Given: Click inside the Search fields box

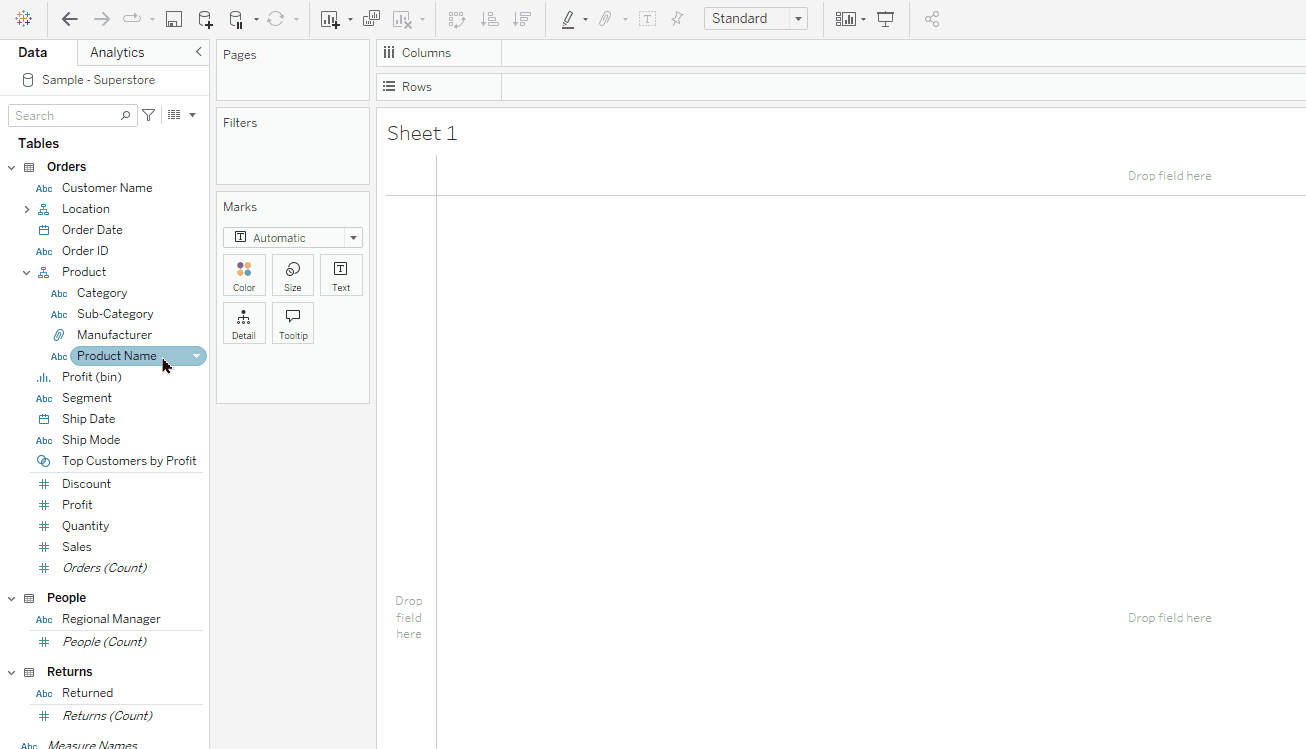Looking at the screenshot, I should coord(65,116).
